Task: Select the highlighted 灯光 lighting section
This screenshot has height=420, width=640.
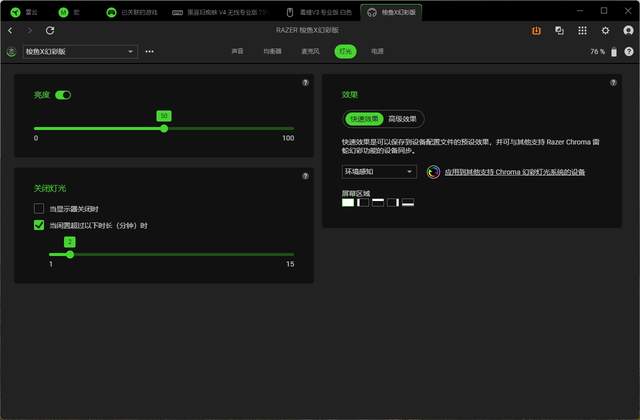Action: pos(345,51)
